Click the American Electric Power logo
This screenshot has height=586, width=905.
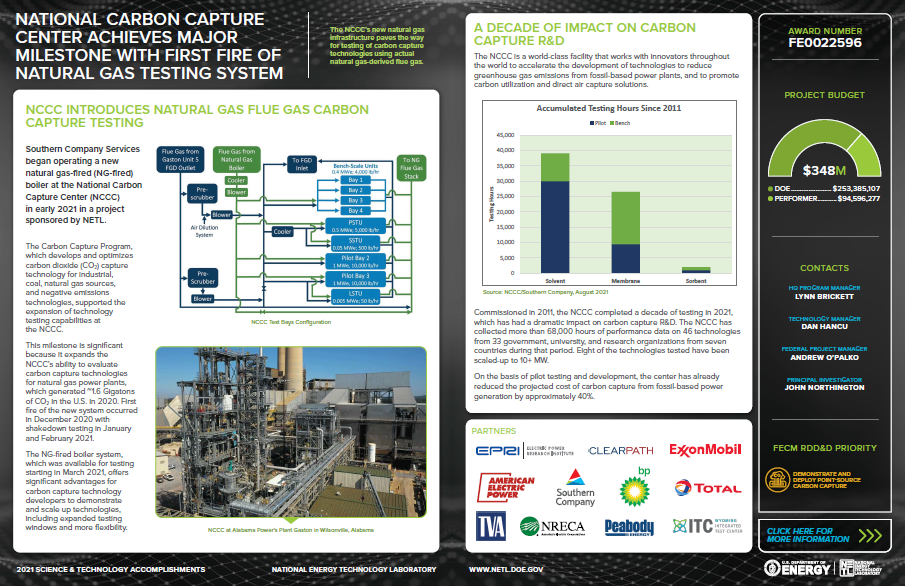506,488
